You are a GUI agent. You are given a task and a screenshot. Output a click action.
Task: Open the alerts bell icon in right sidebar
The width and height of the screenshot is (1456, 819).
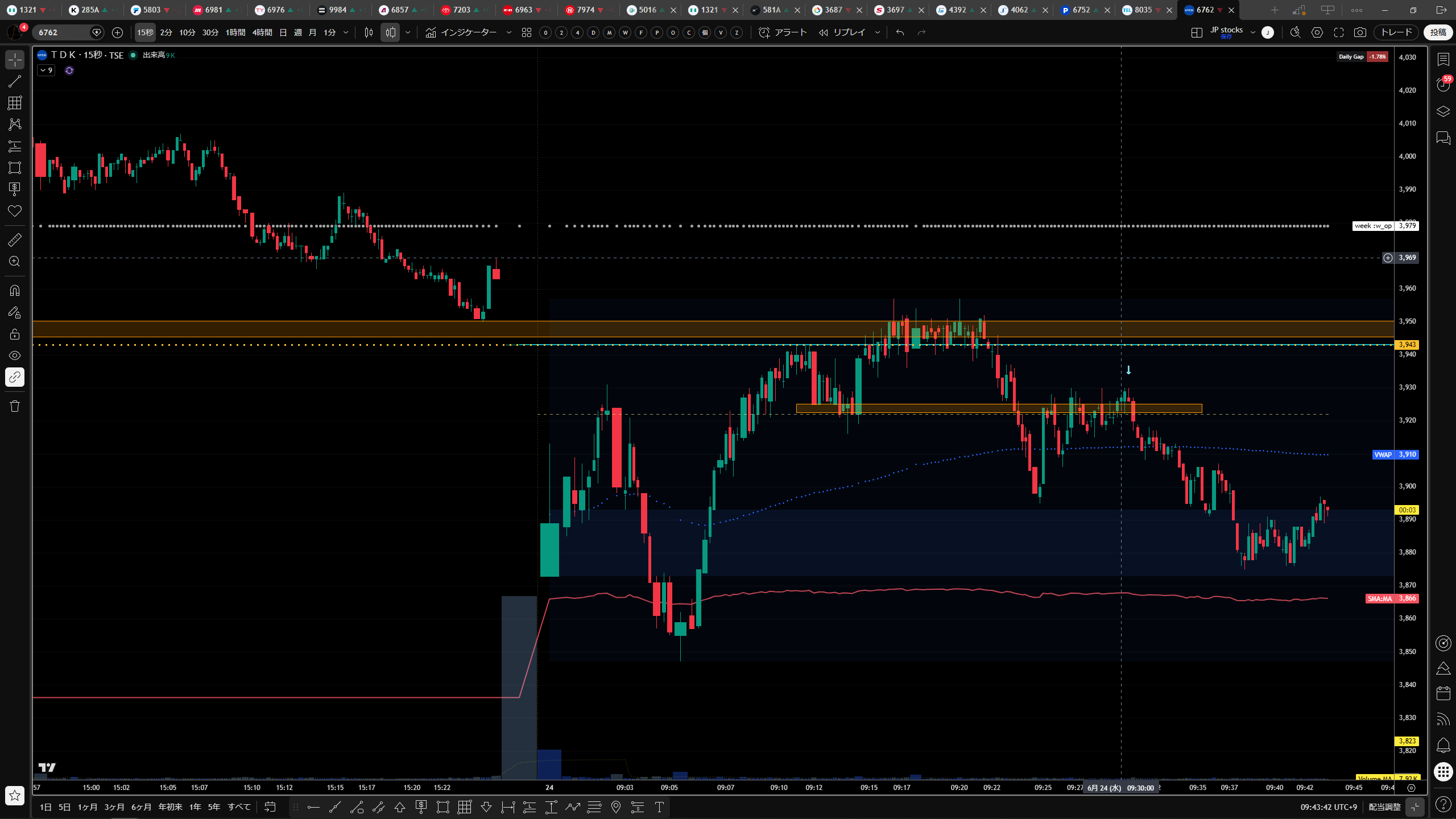(x=1443, y=746)
